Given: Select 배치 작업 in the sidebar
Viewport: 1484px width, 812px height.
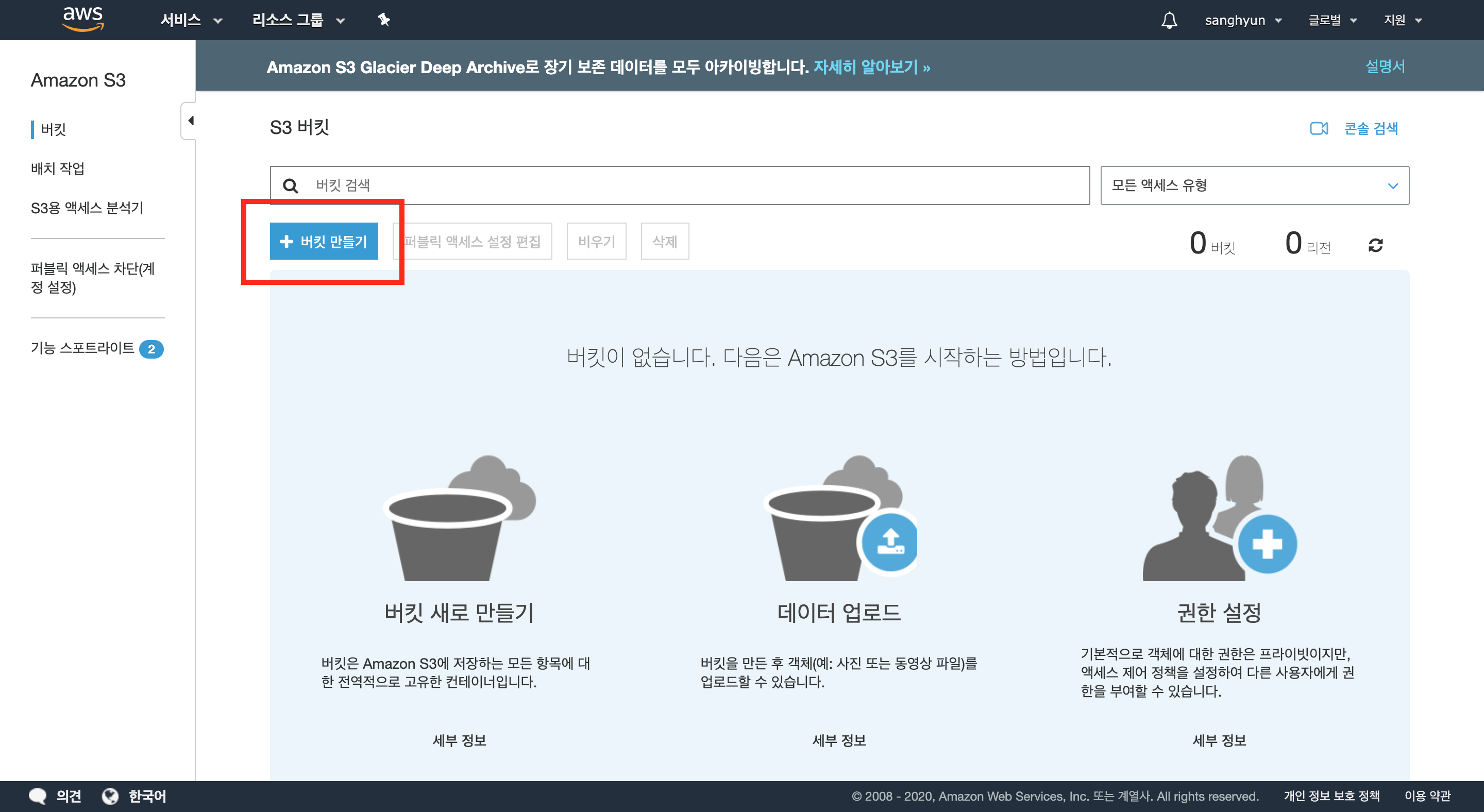Looking at the screenshot, I should (57, 168).
